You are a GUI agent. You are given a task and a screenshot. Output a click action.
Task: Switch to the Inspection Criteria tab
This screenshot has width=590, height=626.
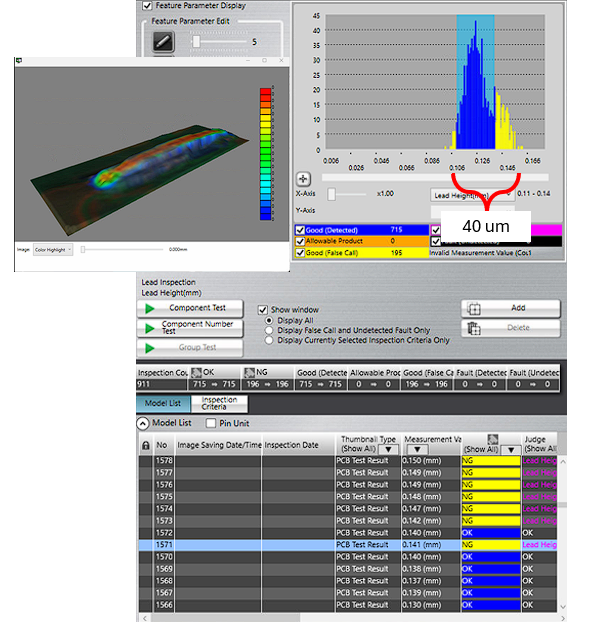click(x=219, y=403)
